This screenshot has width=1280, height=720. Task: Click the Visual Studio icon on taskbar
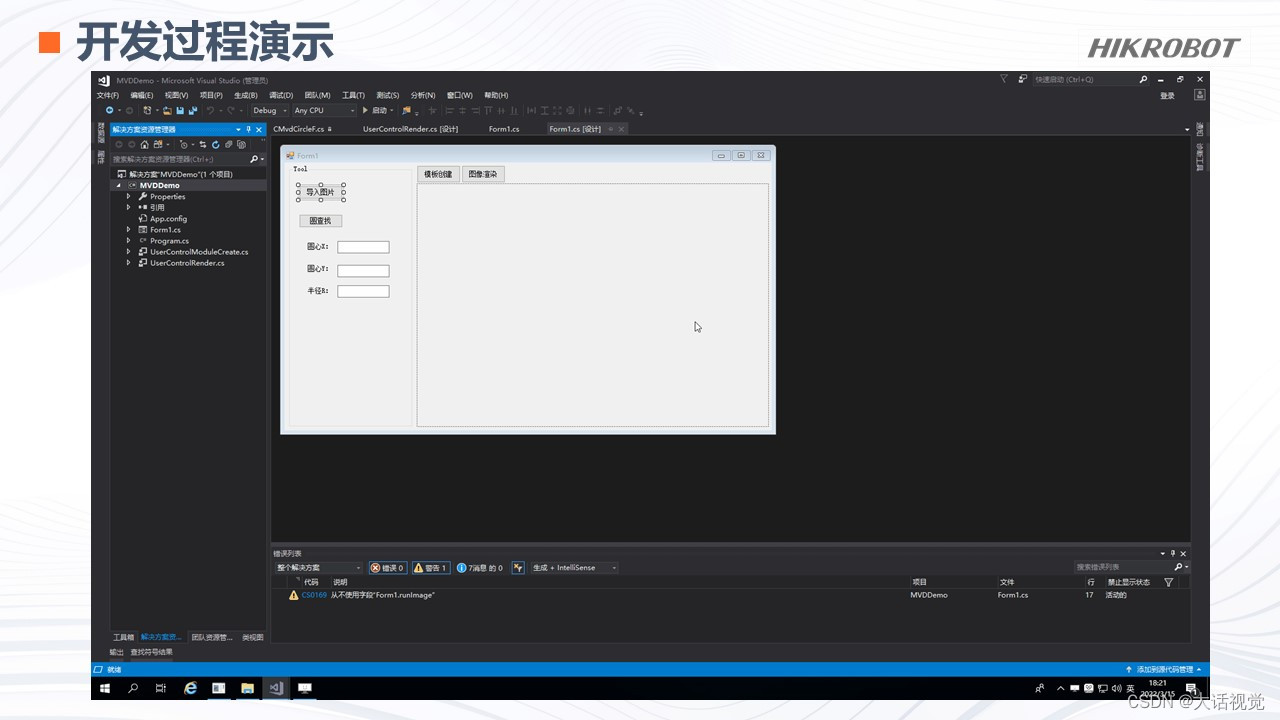point(276,688)
